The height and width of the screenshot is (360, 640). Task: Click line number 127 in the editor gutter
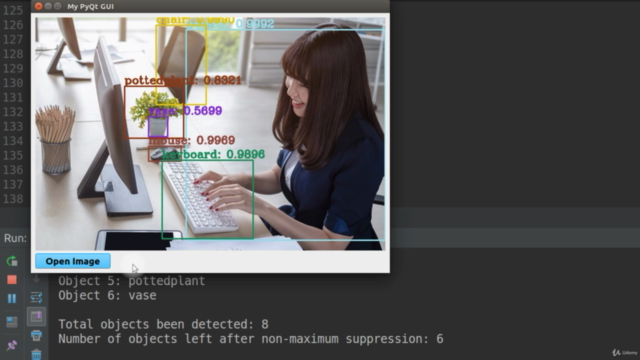(13, 39)
